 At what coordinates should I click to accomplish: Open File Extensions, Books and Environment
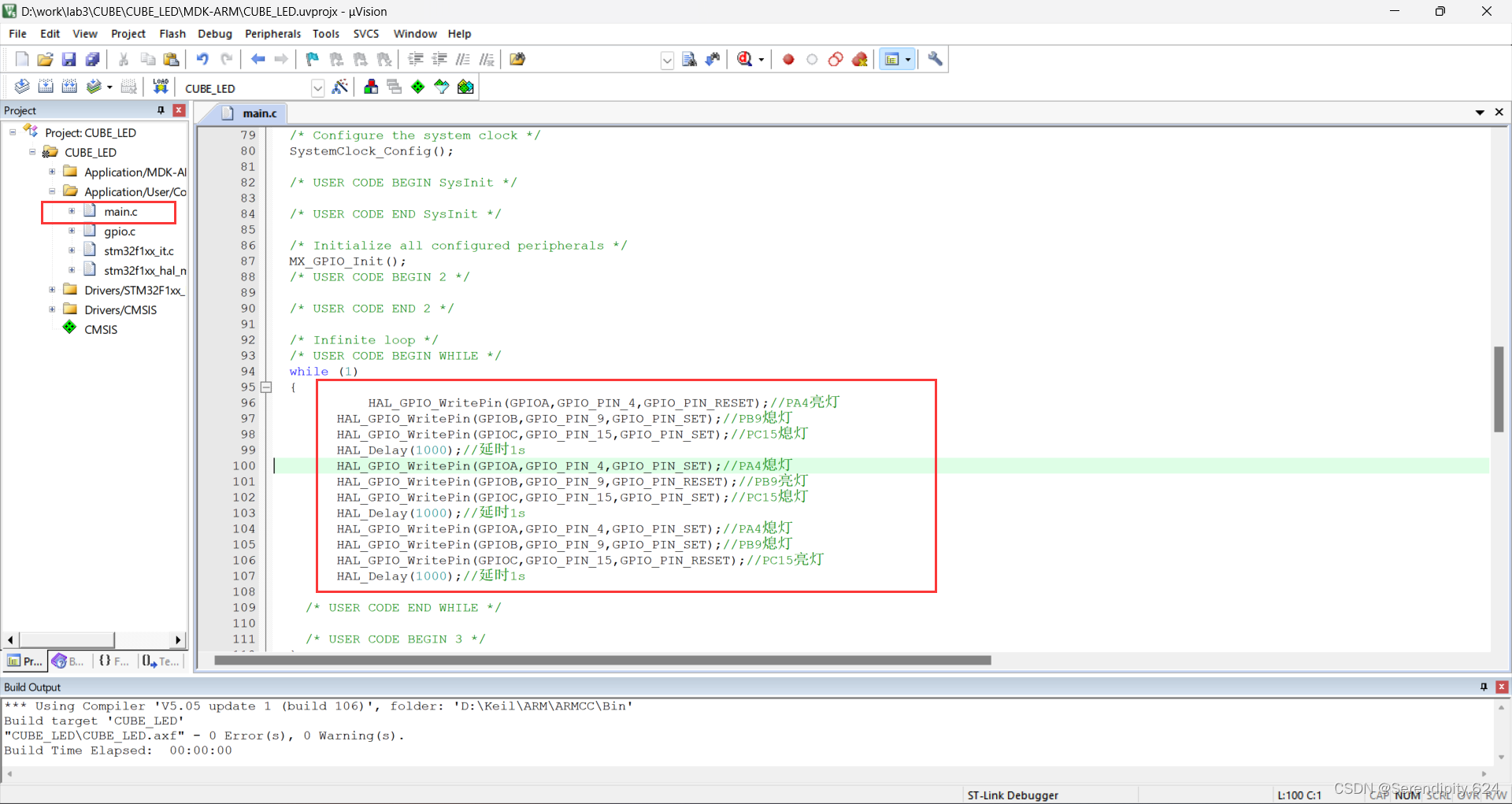point(371,87)
